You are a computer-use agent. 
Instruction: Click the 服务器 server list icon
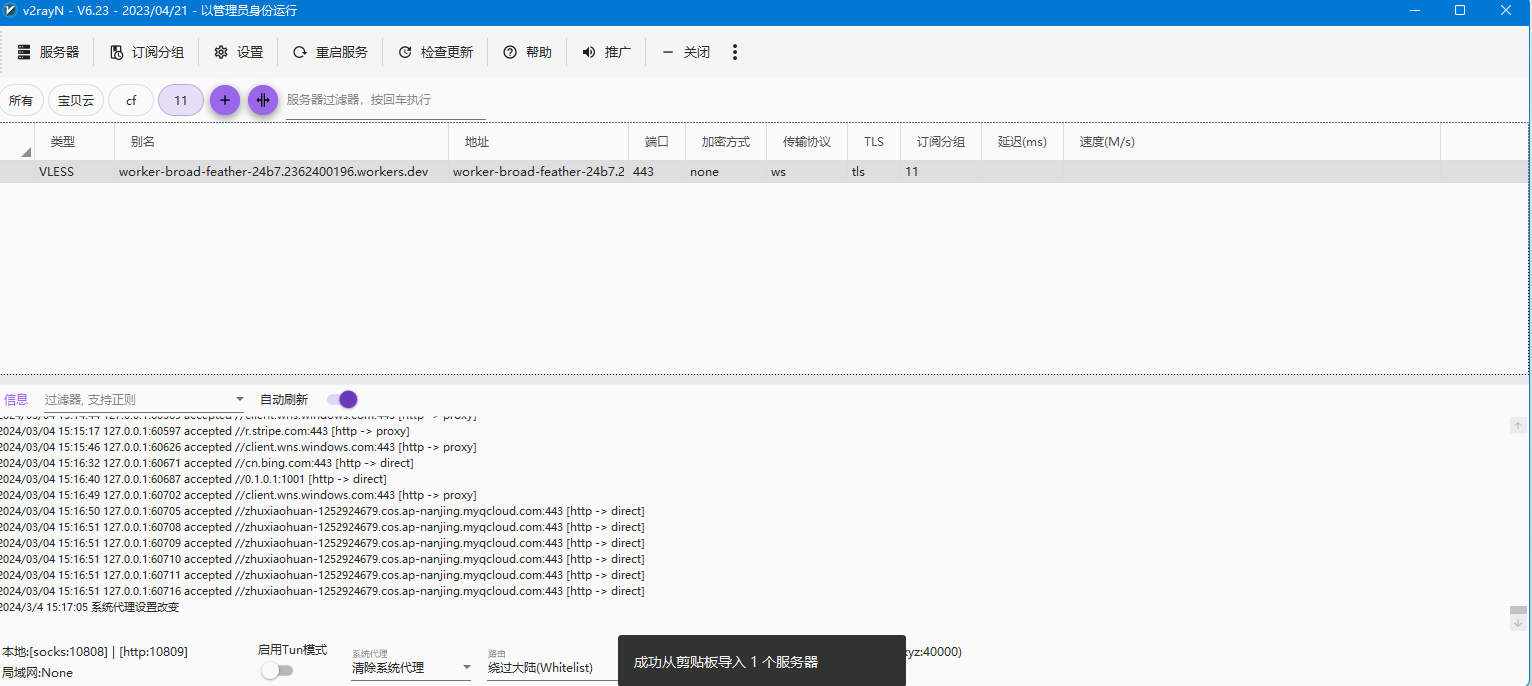(x=24, y=52)
